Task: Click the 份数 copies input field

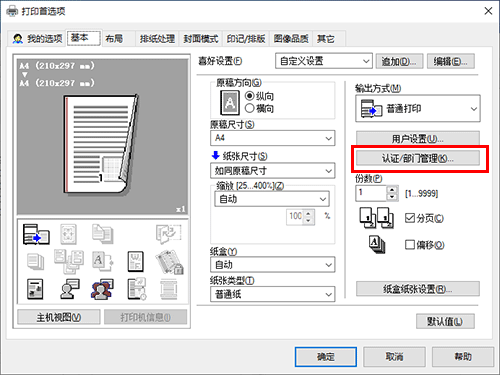Action: (x=371, y=193)
